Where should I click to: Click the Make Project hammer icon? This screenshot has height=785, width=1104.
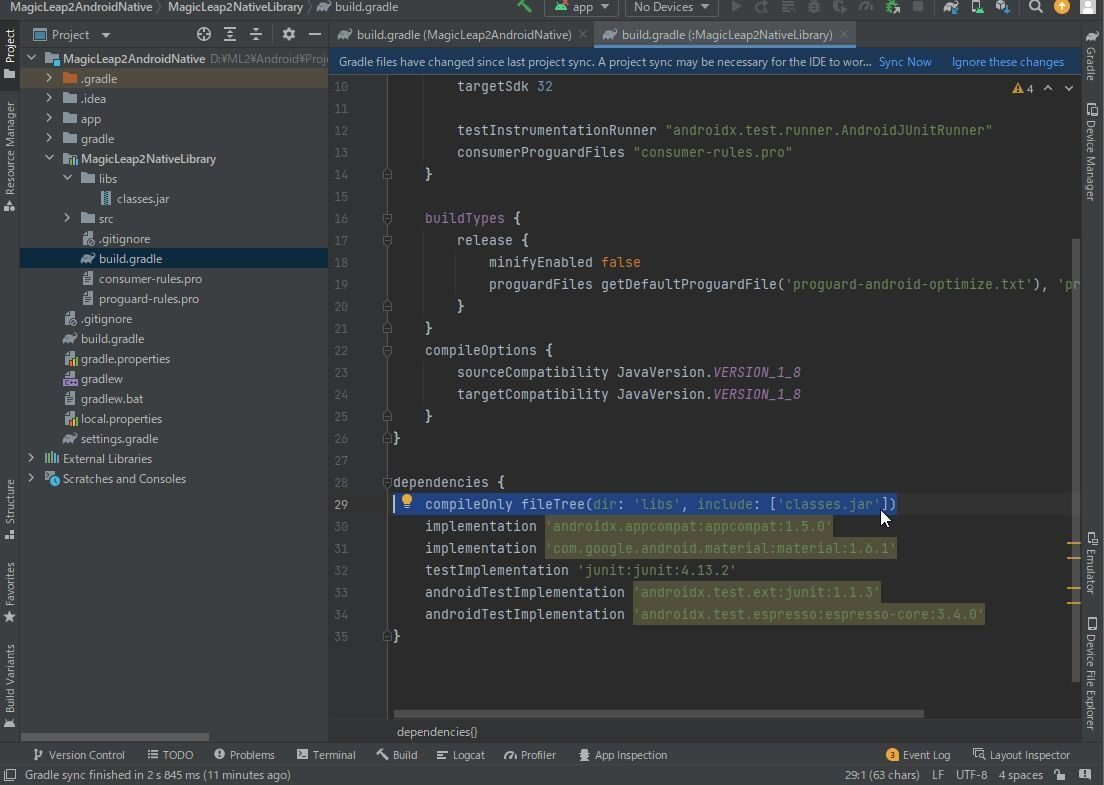(x=524, y=6)
